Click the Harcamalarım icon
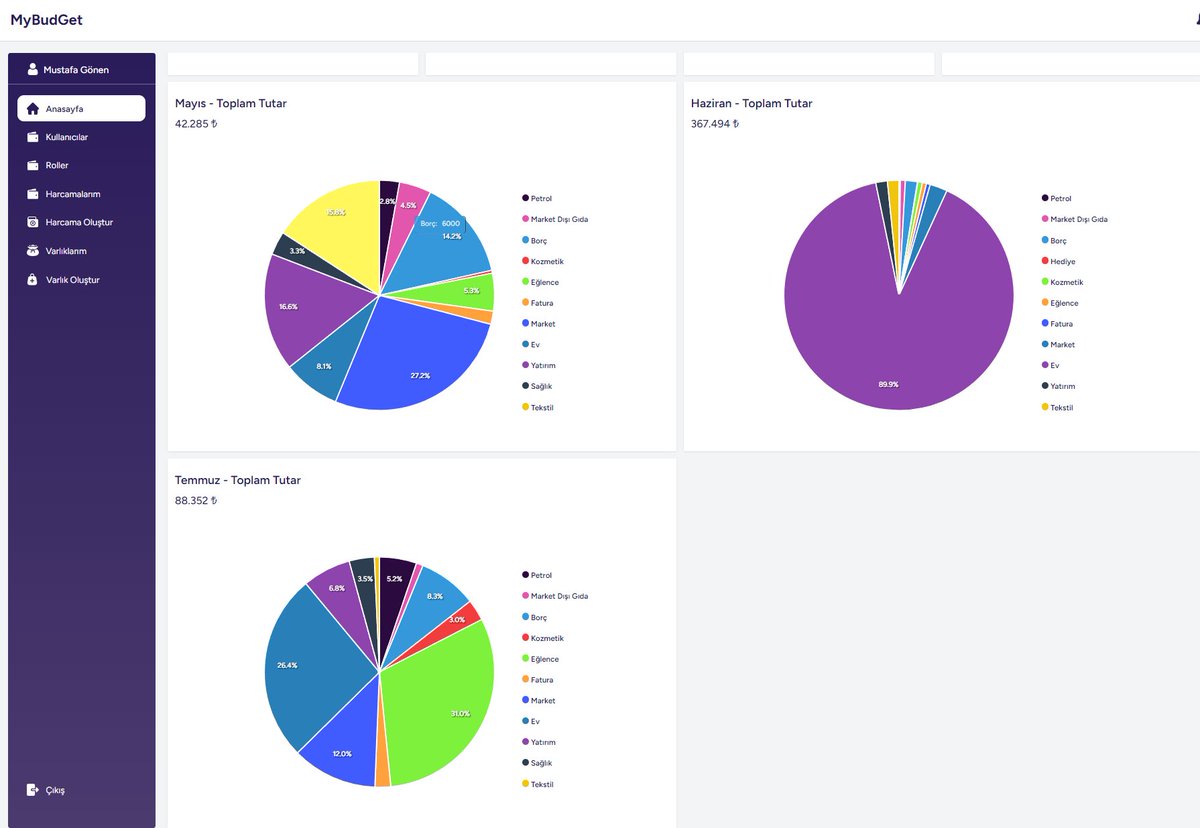This screenshot has width=1200, height=828. [x=33, y=194]
